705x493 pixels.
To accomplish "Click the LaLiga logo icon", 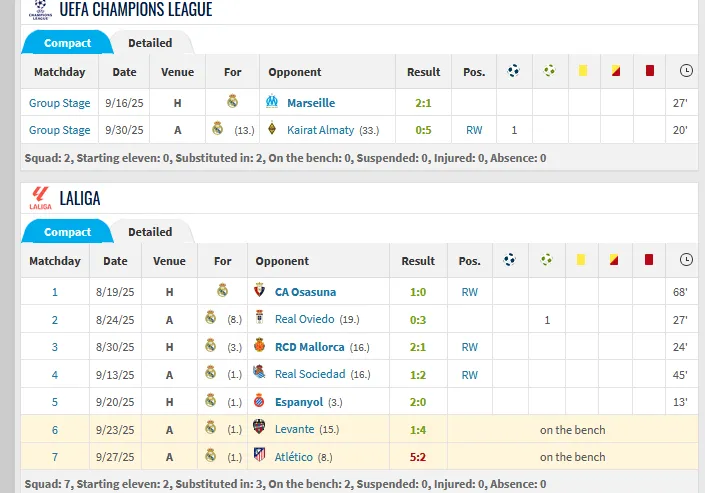I will coord(40,198).
